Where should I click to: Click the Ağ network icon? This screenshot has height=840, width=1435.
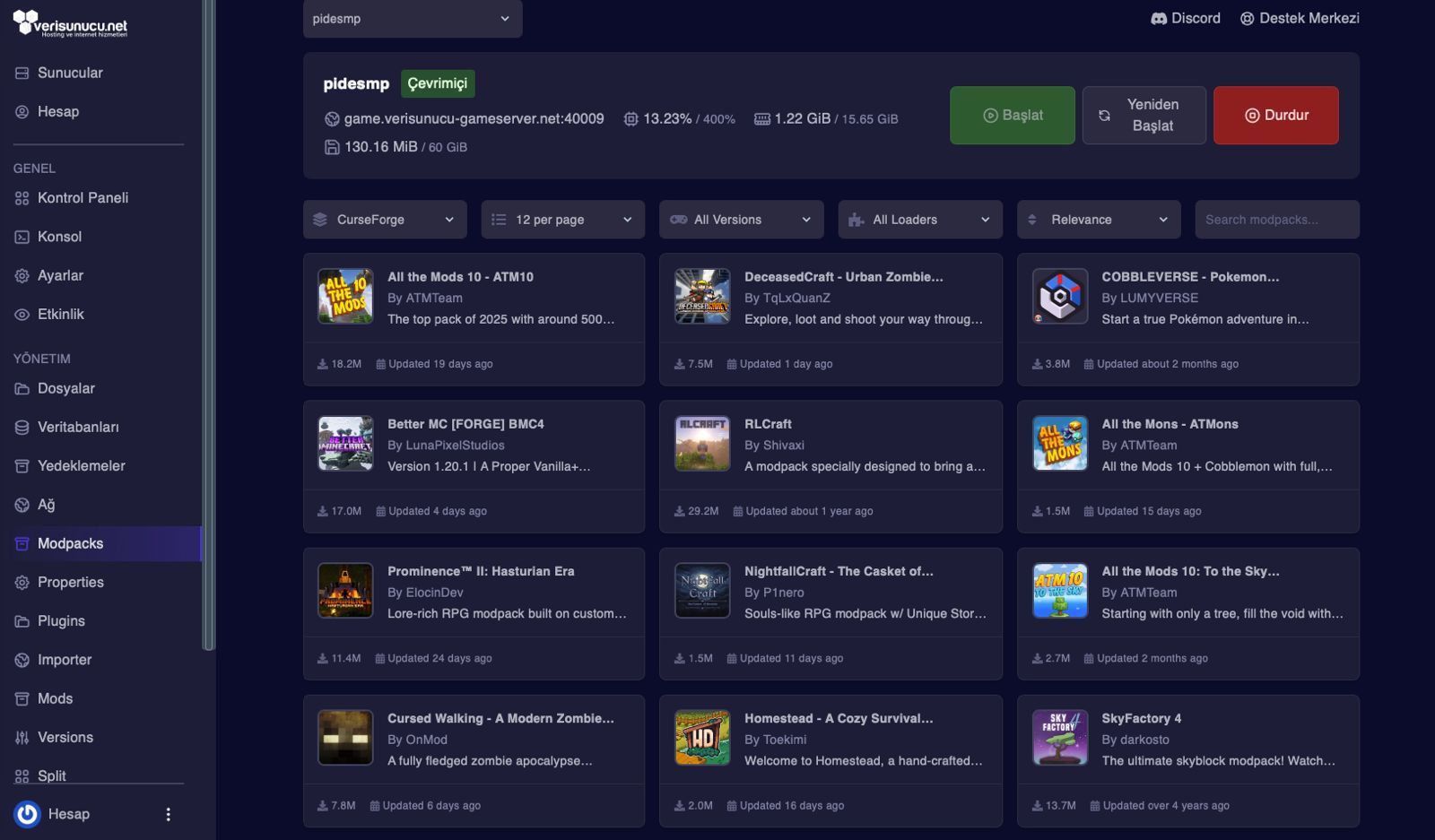(x=22, y=505)
